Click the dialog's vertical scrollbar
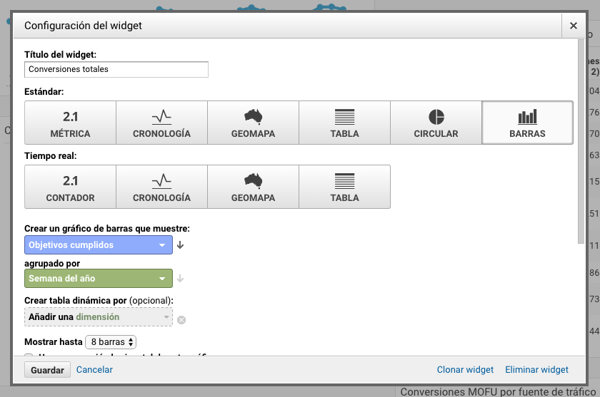This screenshot has height=397, width=600. 581,142
